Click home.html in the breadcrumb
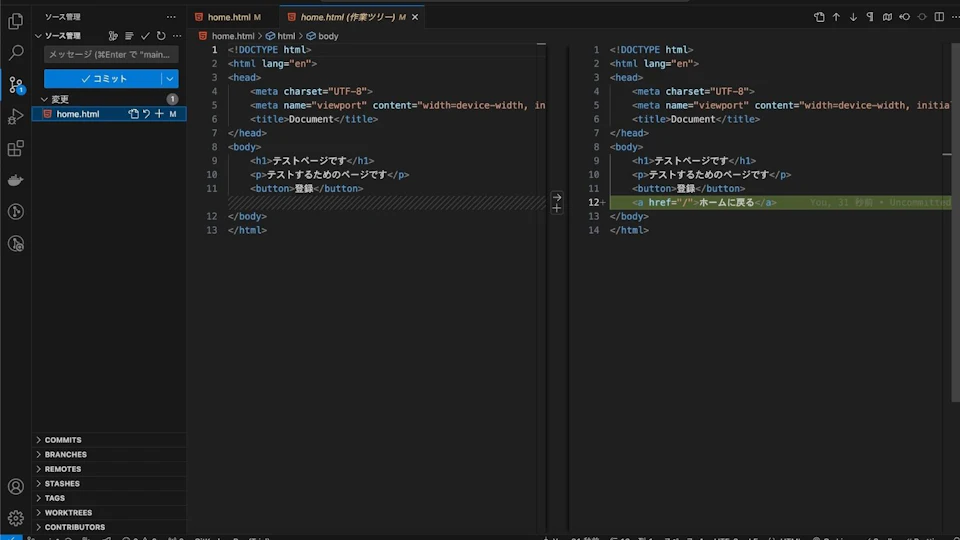Viewport: 960px width, 540px height. pos(233,36)
